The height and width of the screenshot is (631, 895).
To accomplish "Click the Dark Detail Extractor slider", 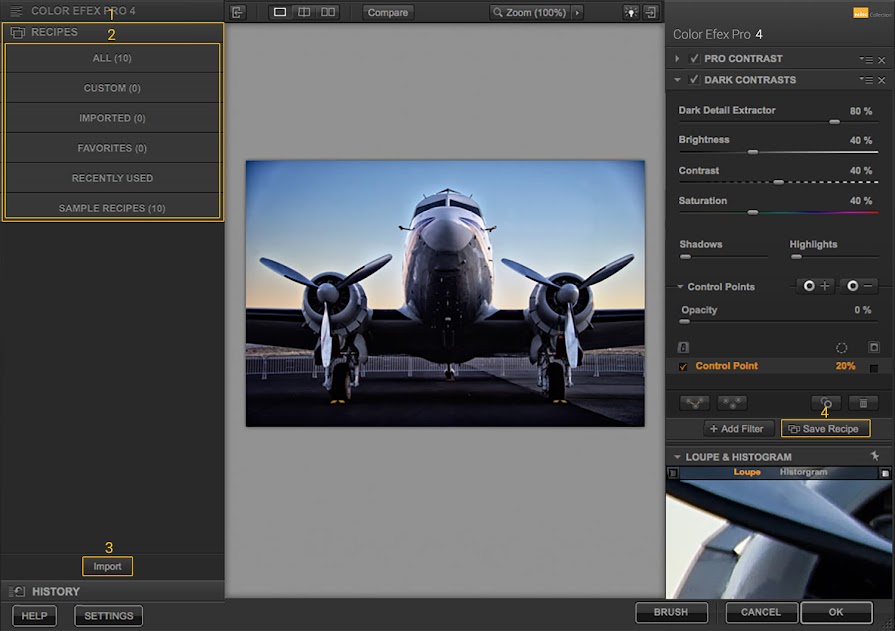I will pos(834,121).
